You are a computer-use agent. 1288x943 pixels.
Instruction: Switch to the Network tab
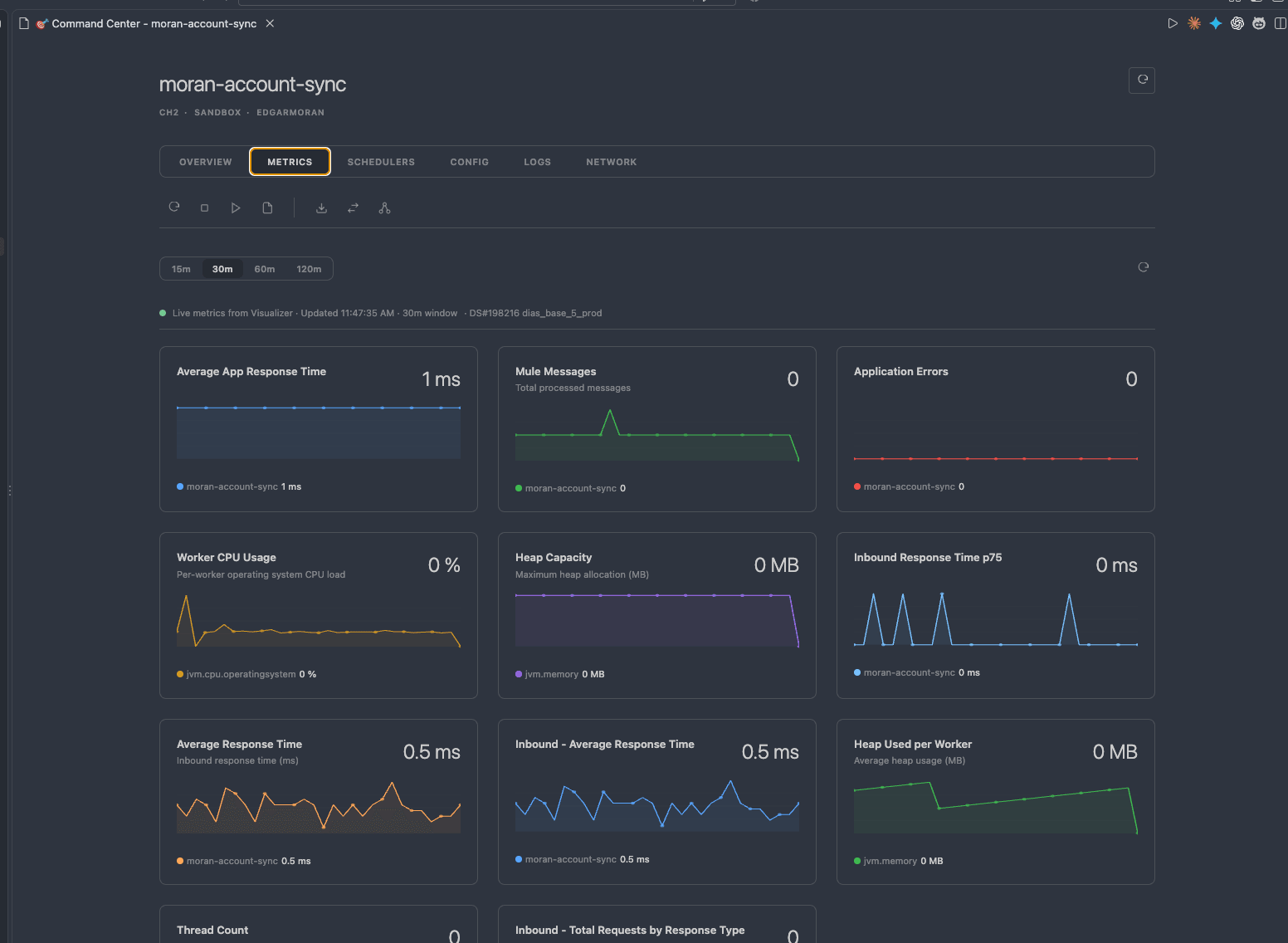(612, 162)
